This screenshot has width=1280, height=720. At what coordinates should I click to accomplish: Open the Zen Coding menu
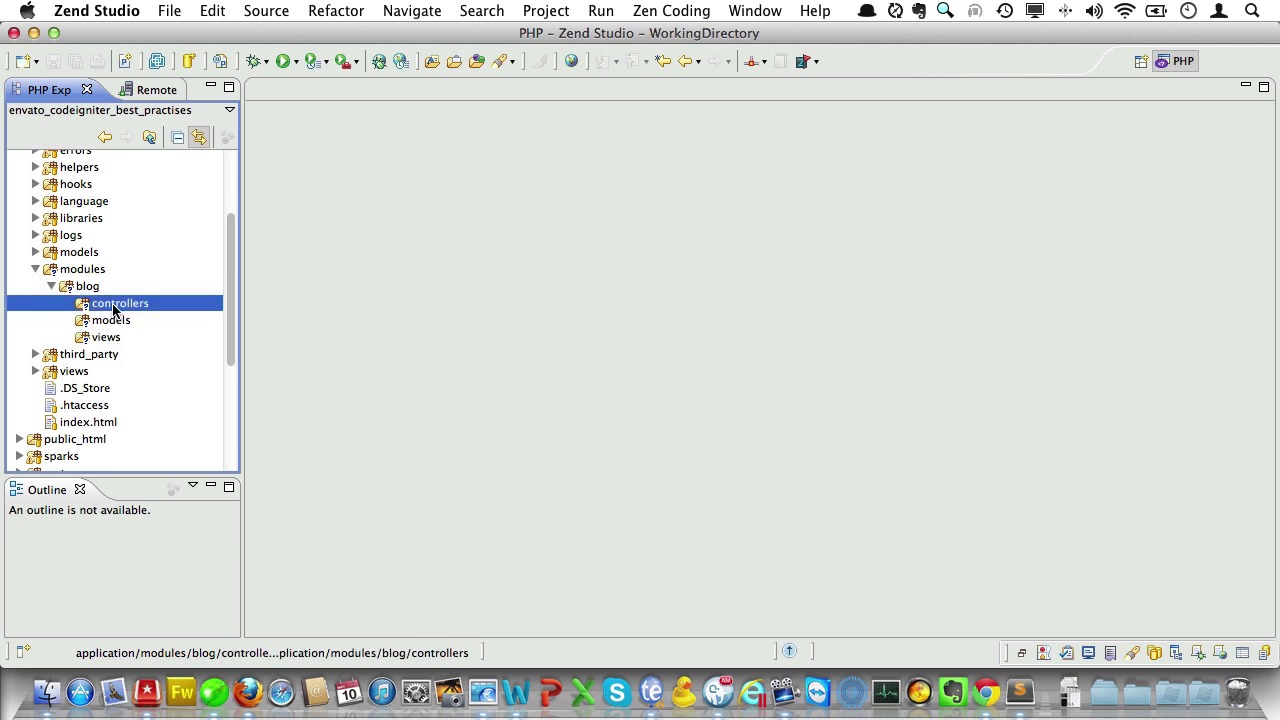click(x=671, y=11)
